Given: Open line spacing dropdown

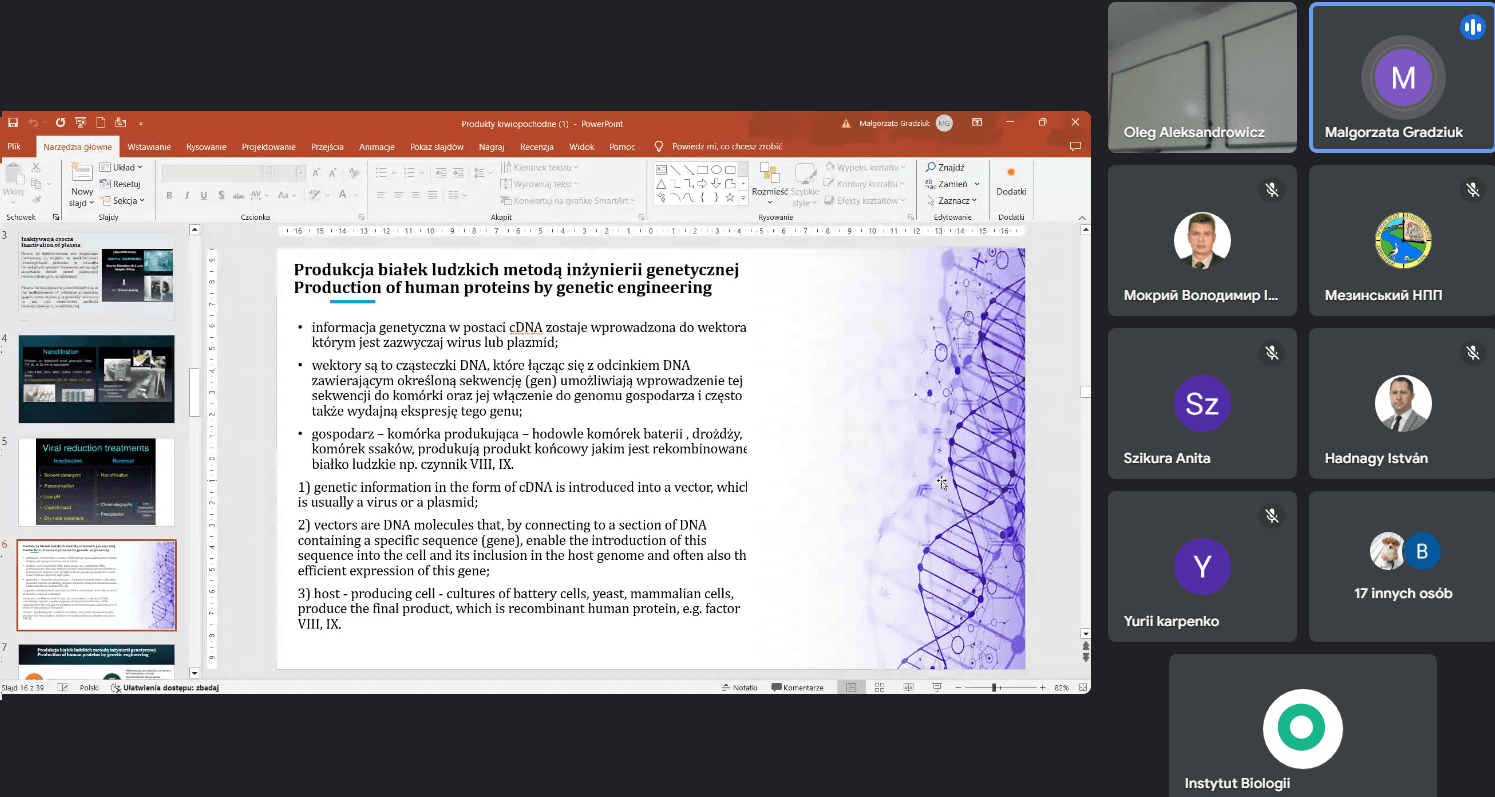Looking at the screenshot, I should tap(482, 172).
